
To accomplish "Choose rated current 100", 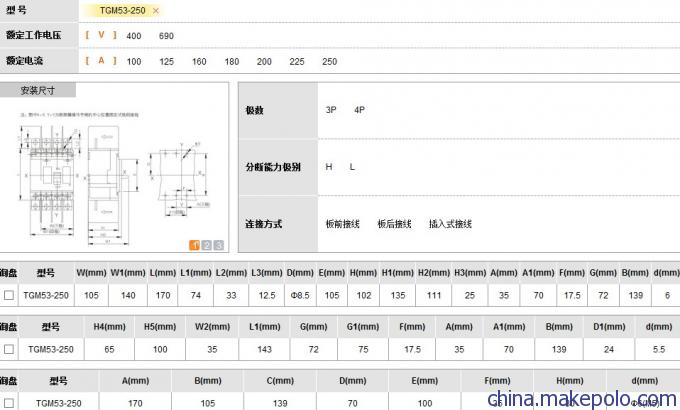I will pyautogui.click(x=134, y=62).
